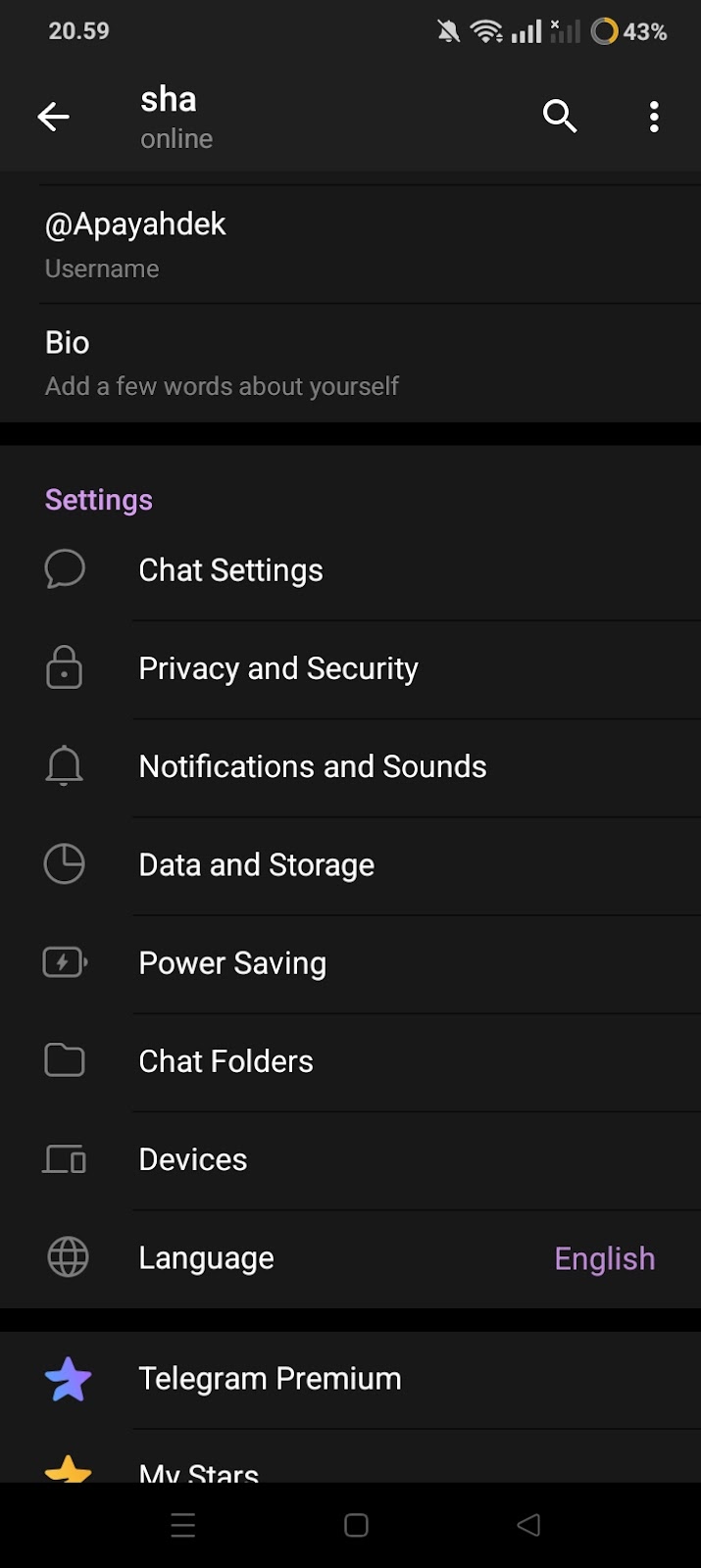Image resolution: width=701 pixels, height=1568 pixels.
Task: Change language from English value
Action: [x=604, y=1259]
